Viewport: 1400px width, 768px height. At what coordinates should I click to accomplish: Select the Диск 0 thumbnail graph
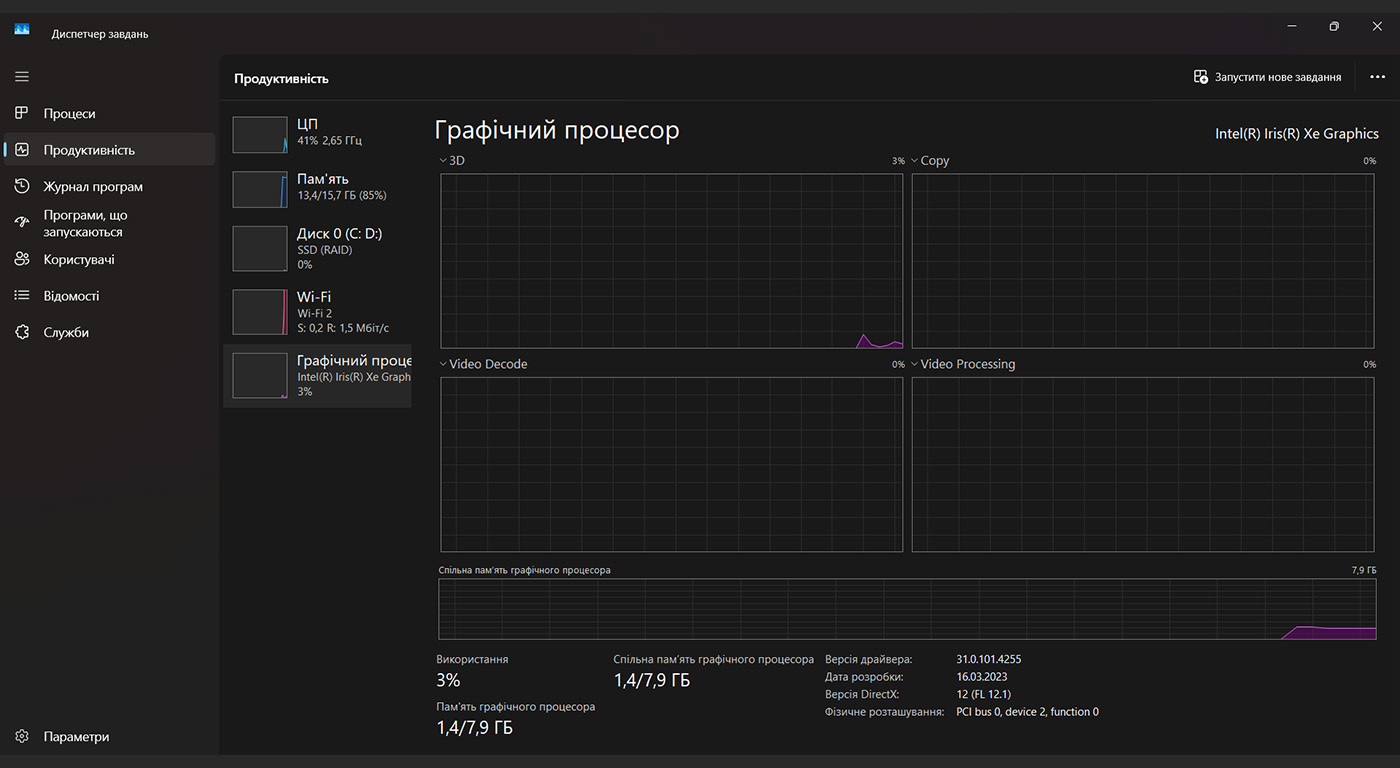[260, 248]
